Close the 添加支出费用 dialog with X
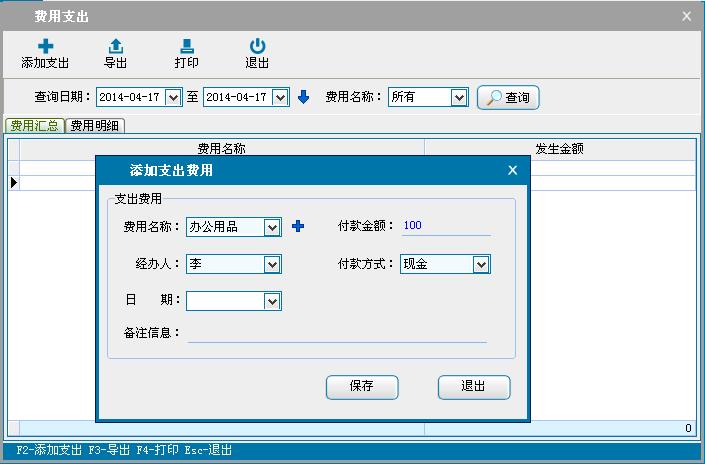Screen dimensions: 705x464 tap(513, 170)
